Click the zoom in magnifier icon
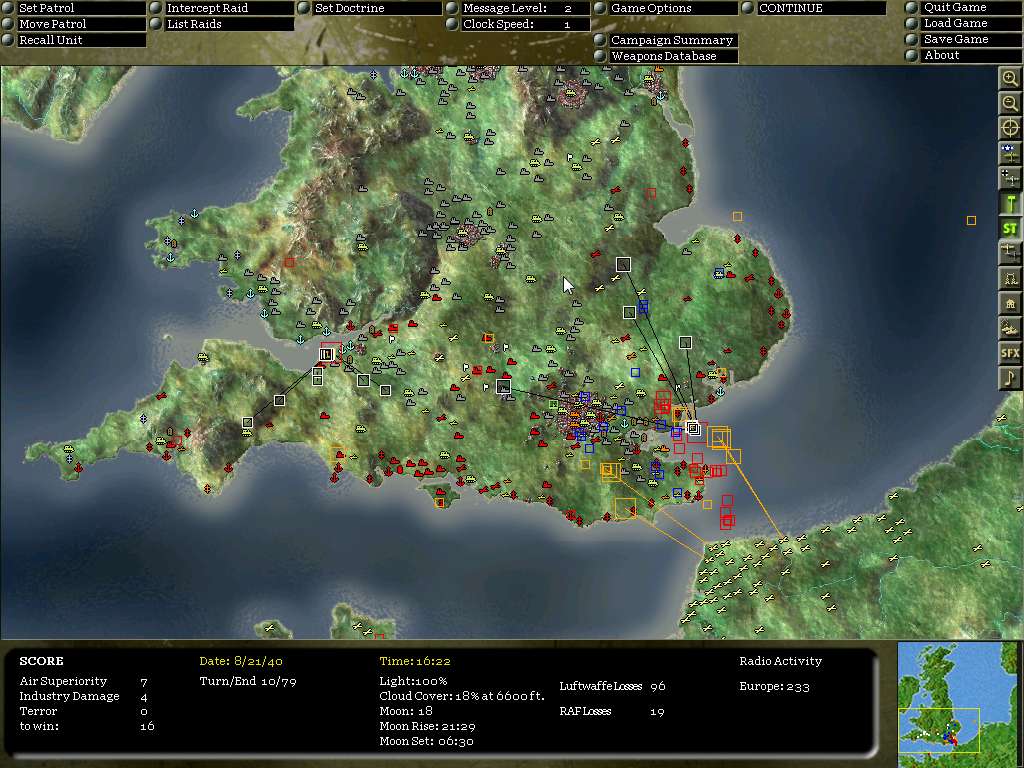 [x=1010, y=78]
